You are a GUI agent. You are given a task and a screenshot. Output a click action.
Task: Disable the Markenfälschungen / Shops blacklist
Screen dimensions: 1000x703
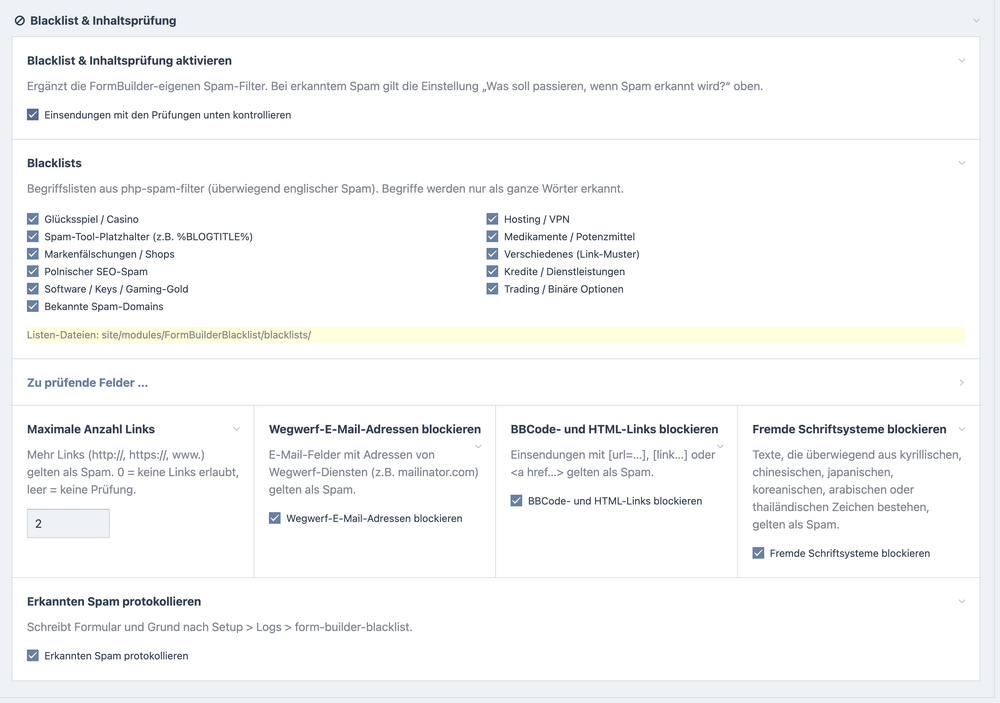[33, 254]
